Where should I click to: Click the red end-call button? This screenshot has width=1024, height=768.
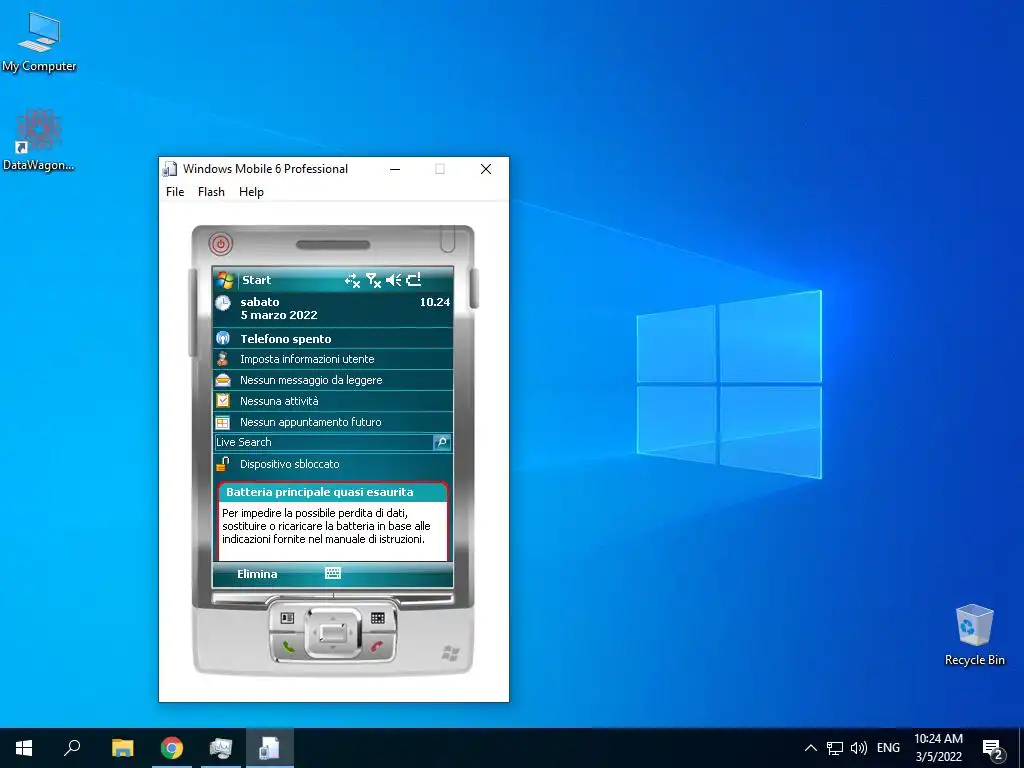coord(377,647)
